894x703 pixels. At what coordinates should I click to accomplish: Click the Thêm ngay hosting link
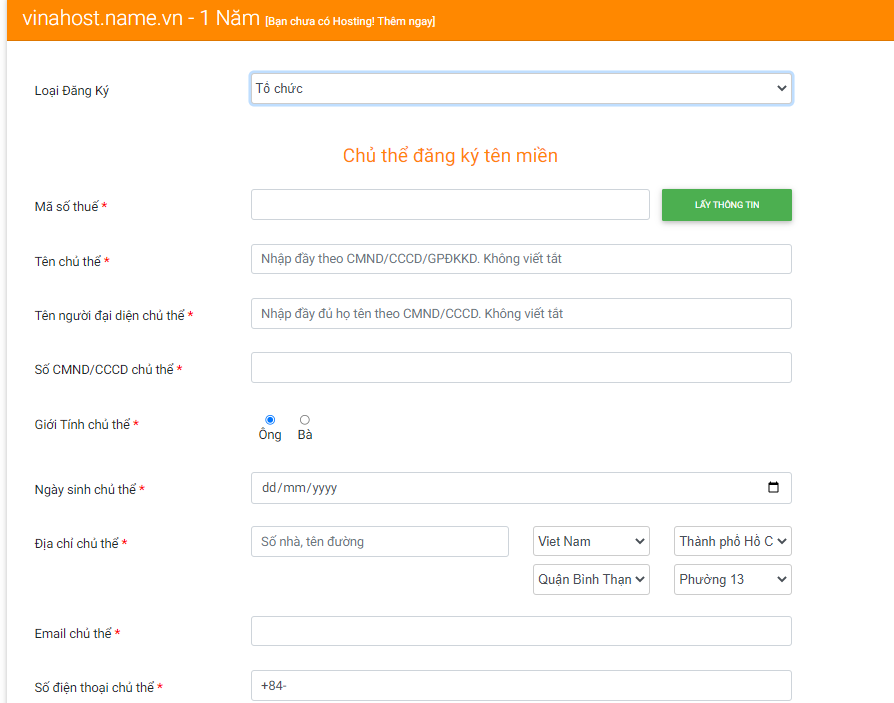coord(405,22)
